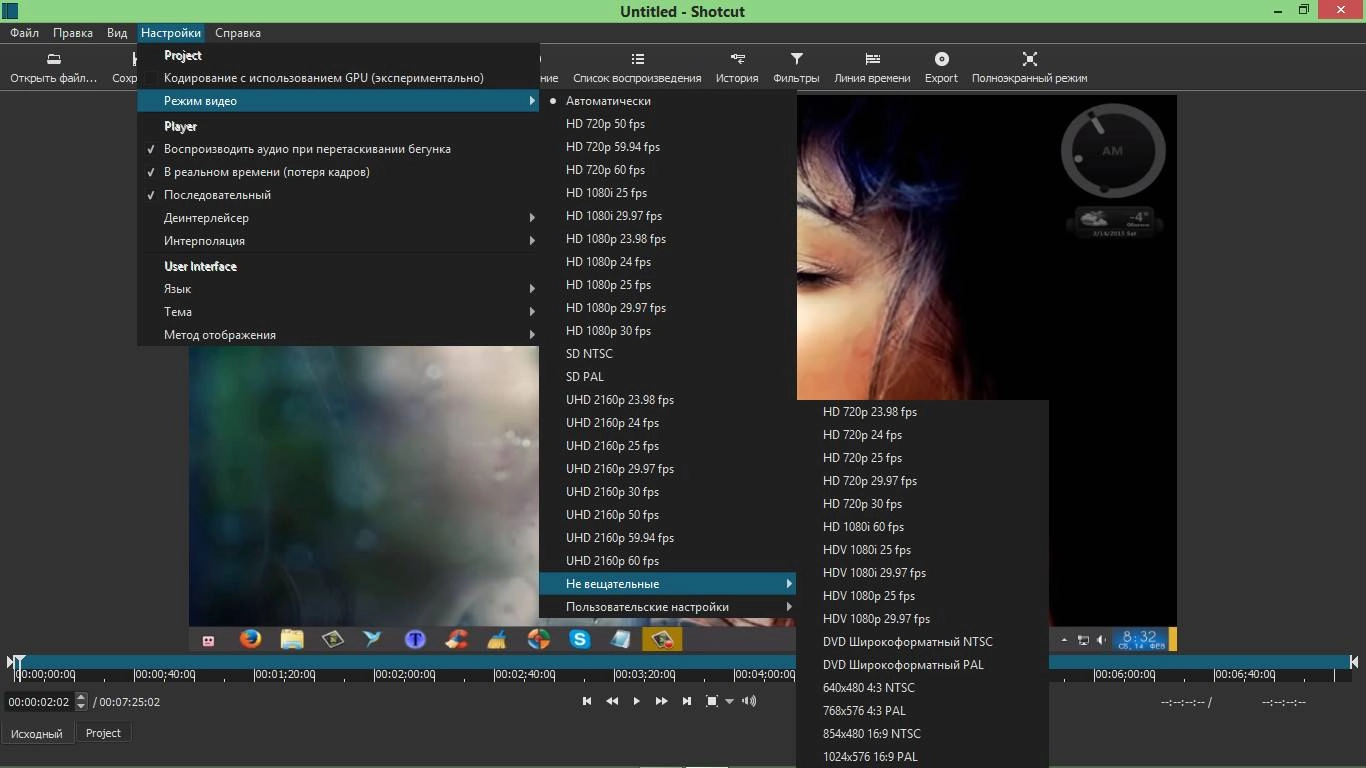Start playback with the play button
This screenshot has width=1366, height=768.
point(636,701)
